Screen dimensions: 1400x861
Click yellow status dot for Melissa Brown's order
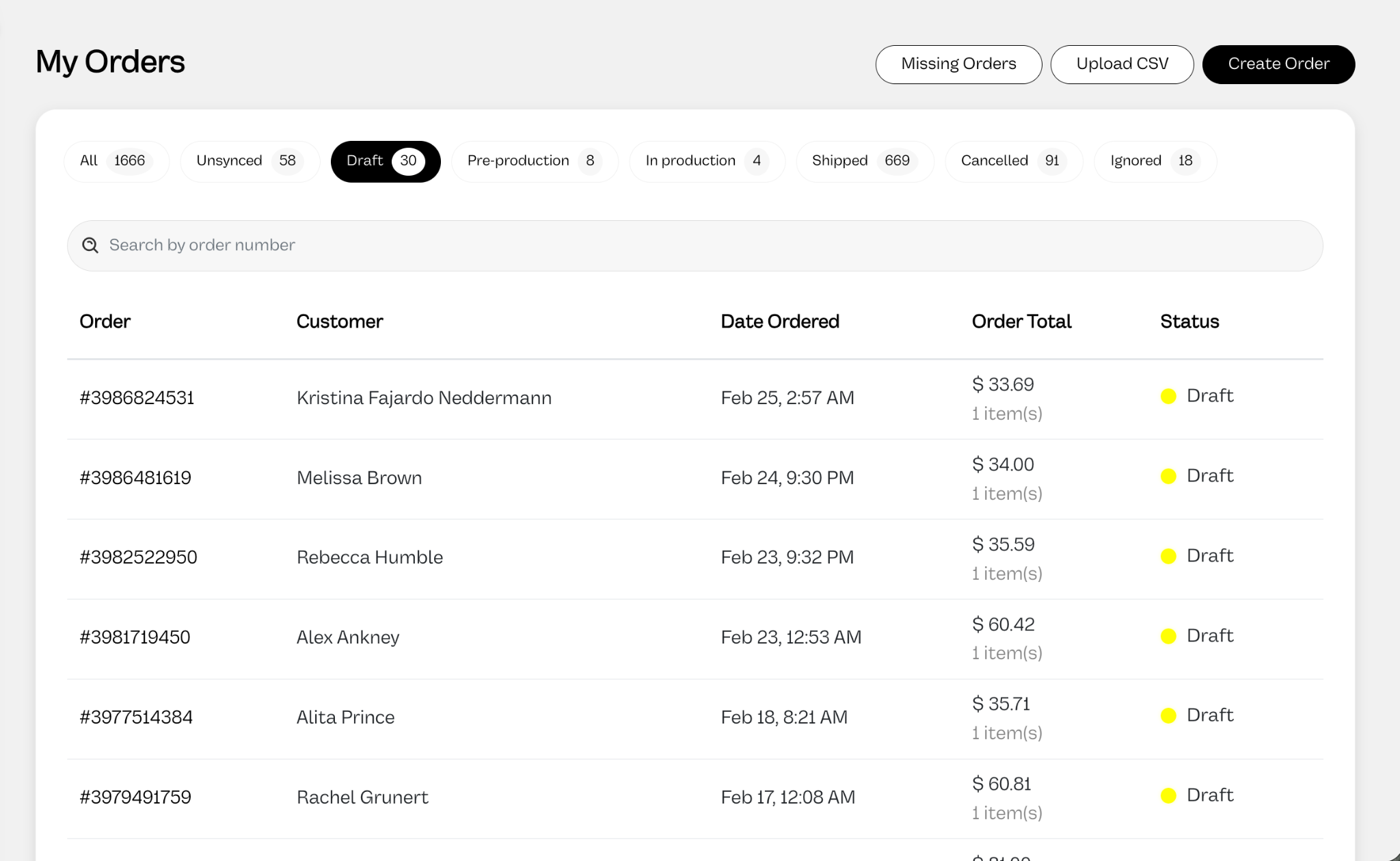[x=1168, y=477]
